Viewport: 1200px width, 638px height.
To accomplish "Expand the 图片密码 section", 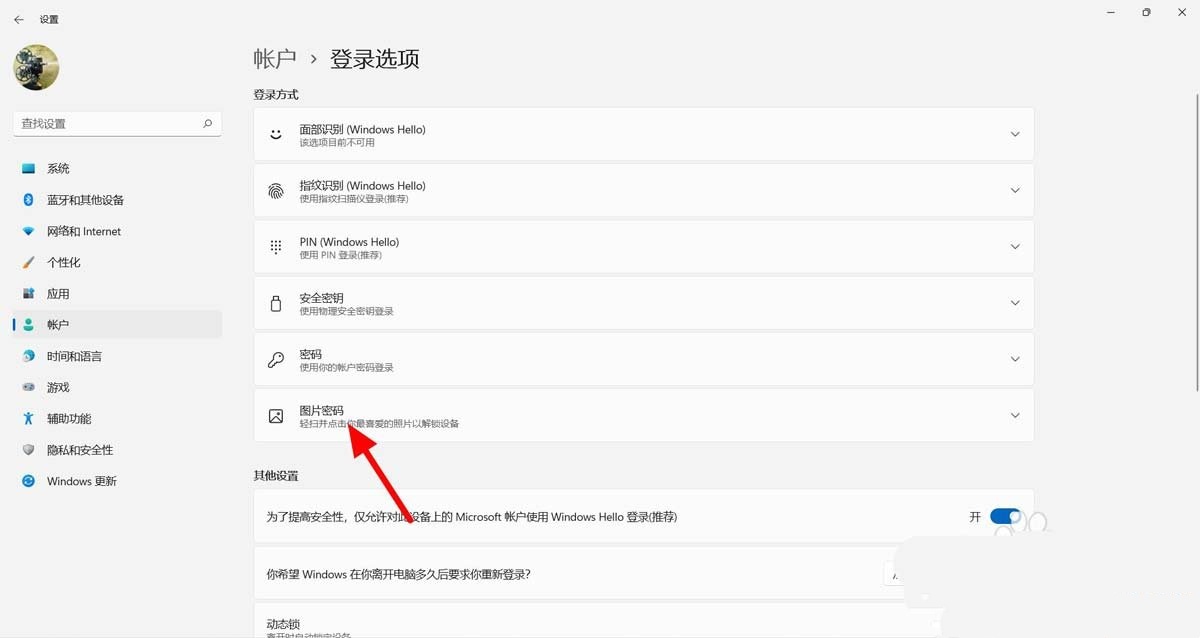I will (x=1015, y=415).
